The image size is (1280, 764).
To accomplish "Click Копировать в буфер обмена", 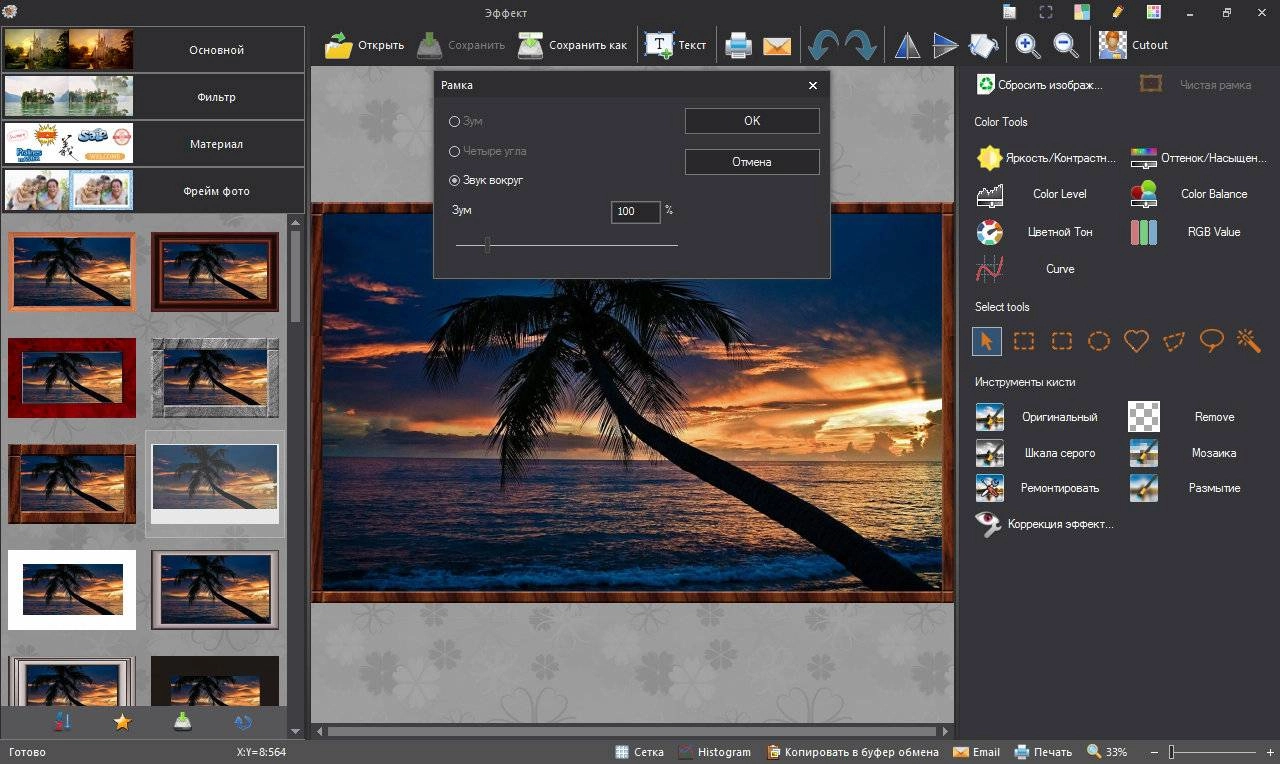I will click(x=853, y=752).
